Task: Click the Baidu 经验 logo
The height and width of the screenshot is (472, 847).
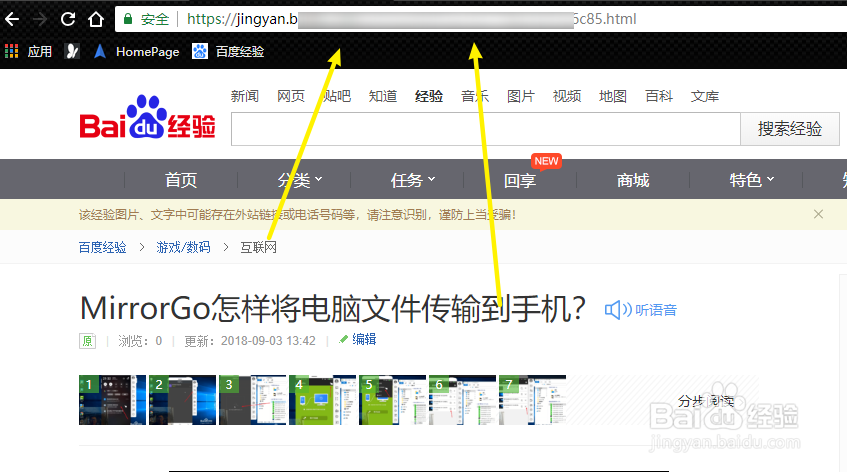Action: point(147,117)
